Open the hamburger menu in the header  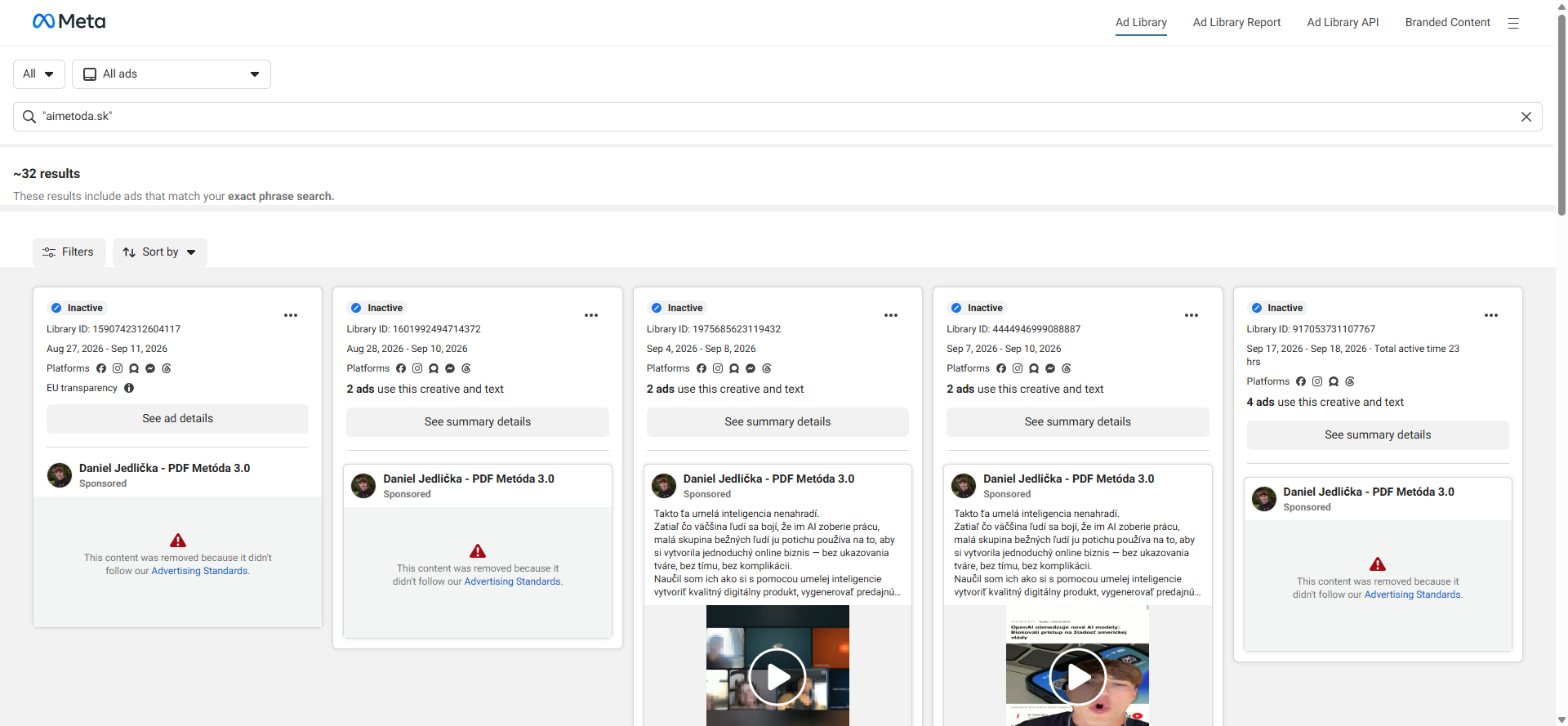click(x=1513, y=23)
